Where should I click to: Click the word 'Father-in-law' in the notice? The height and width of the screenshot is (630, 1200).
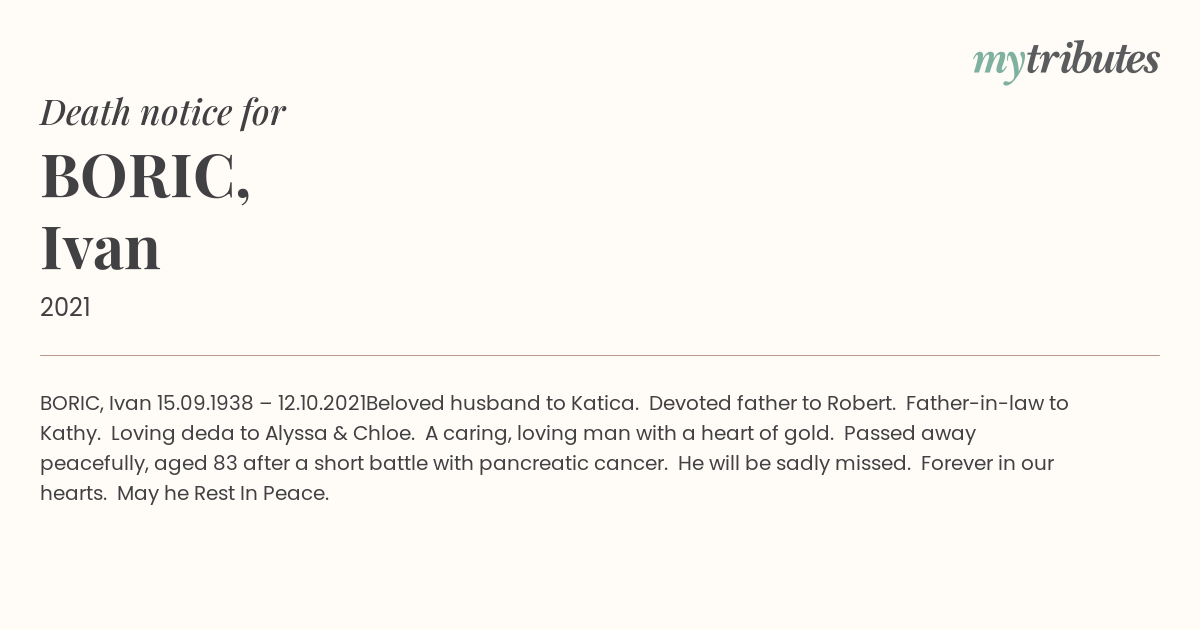975,404
